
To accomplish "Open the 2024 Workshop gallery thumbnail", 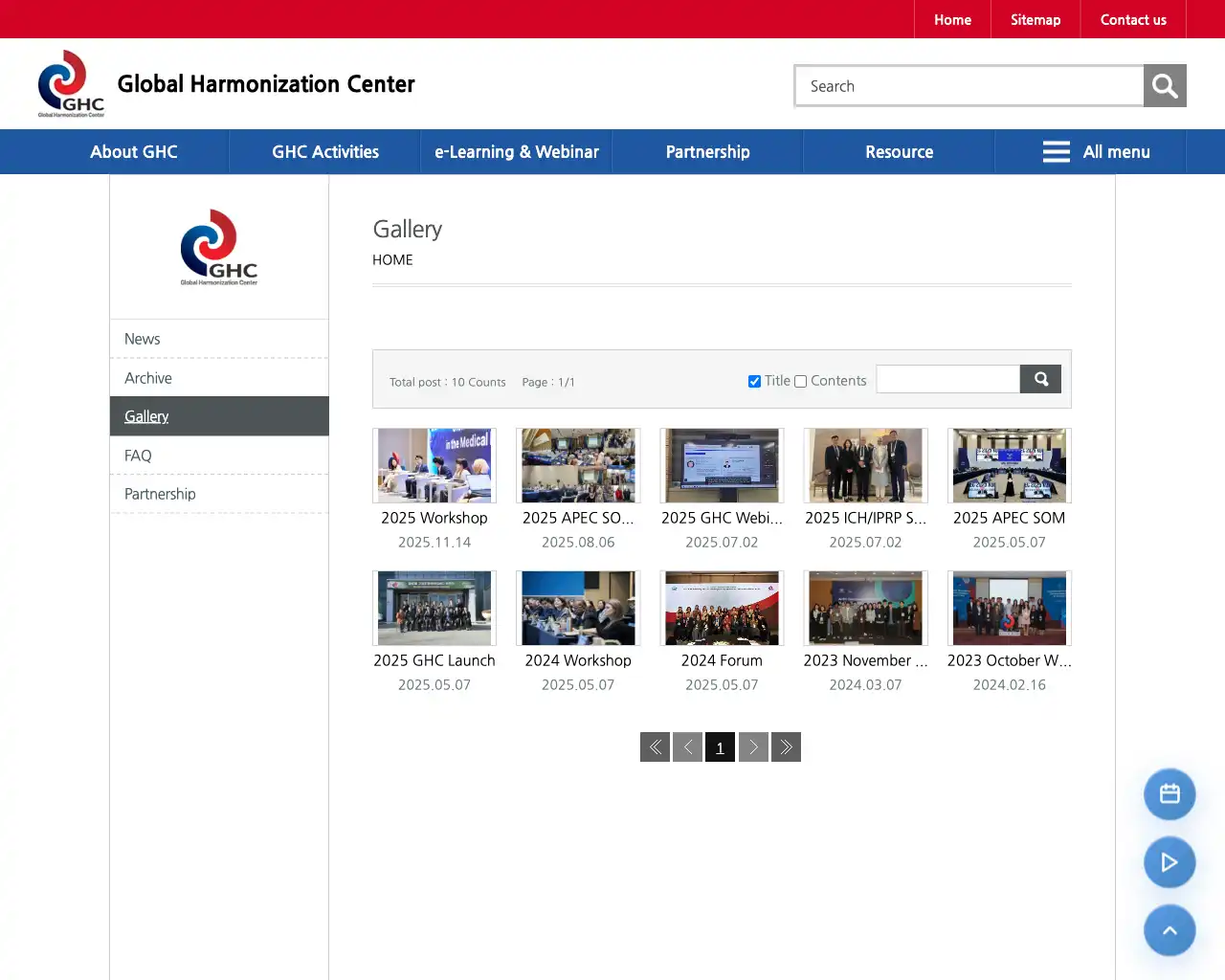I will tap(578, 608).
